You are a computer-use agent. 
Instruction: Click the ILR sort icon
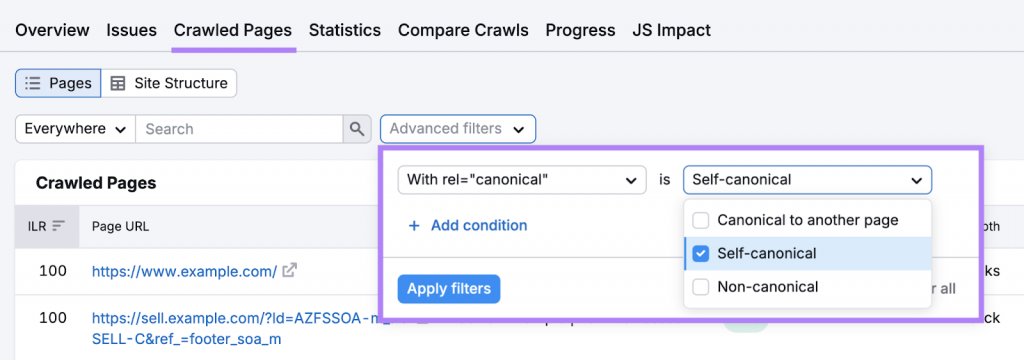pos(59,226)
